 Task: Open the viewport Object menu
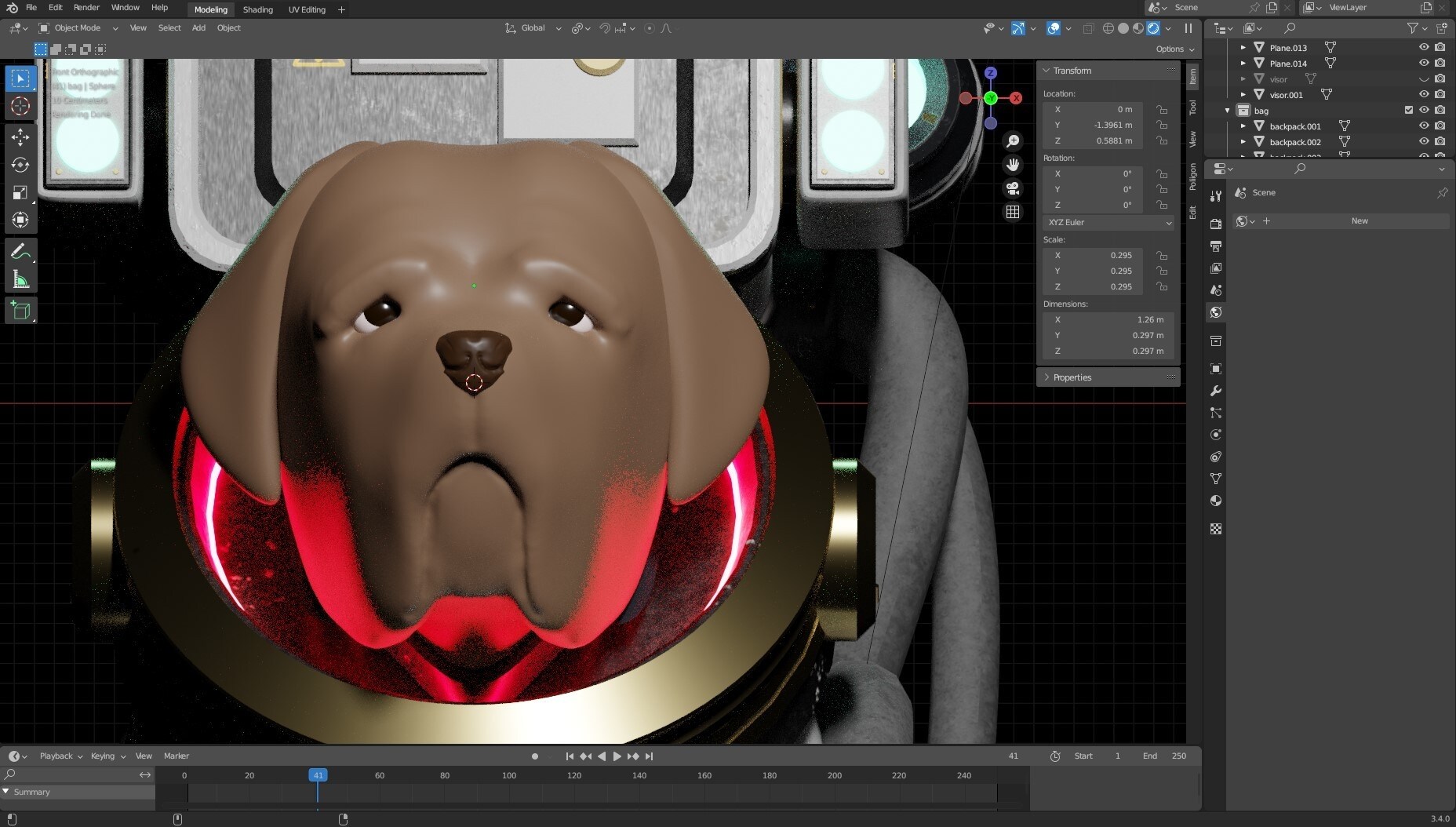click(228, 28)
